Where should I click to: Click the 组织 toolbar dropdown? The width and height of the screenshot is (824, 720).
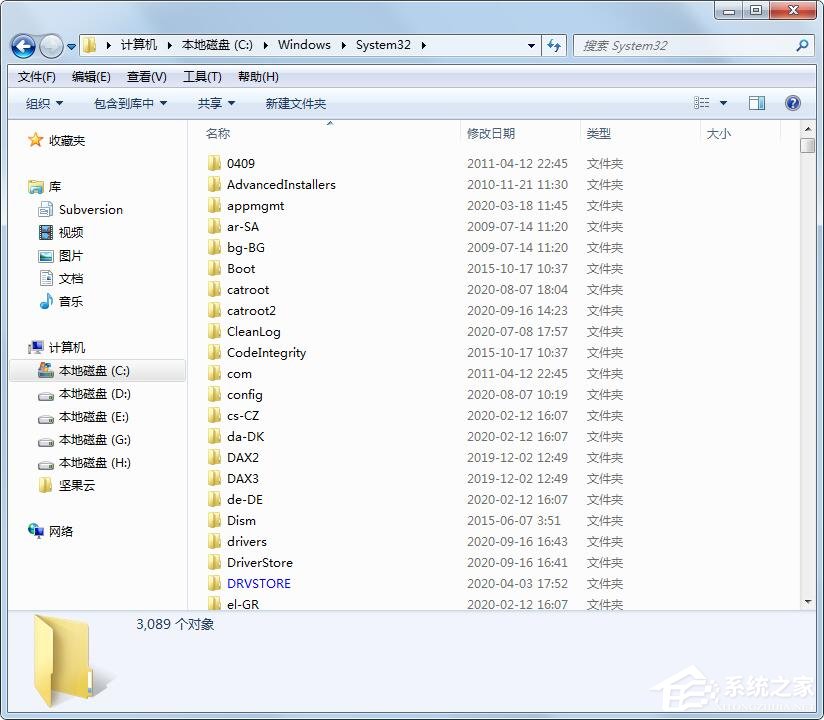pos(42,103)
